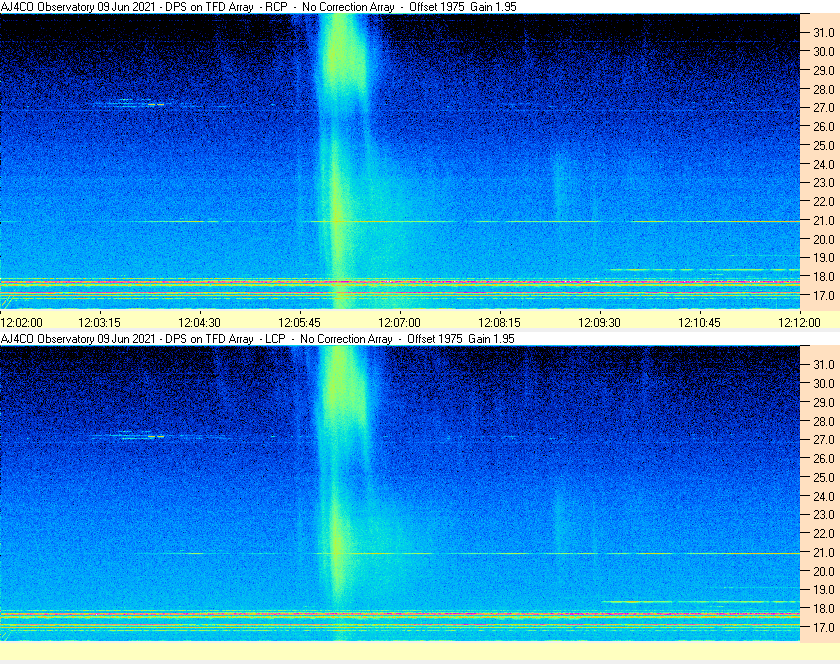
Task: Click 25.0 on the RCP frequency axis
Action: point(824,146)
